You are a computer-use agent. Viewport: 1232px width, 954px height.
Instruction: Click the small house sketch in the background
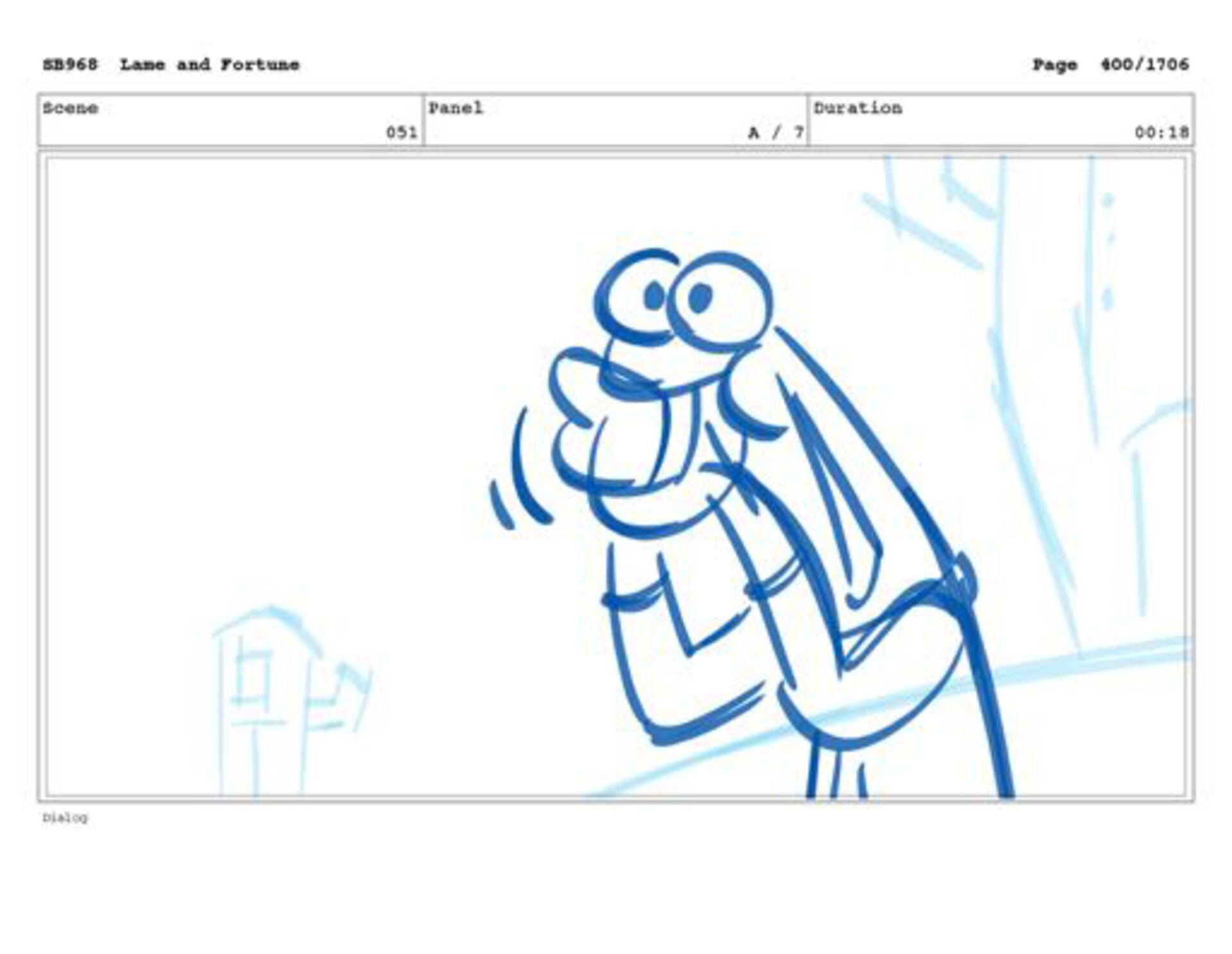(x=292, y=699)
